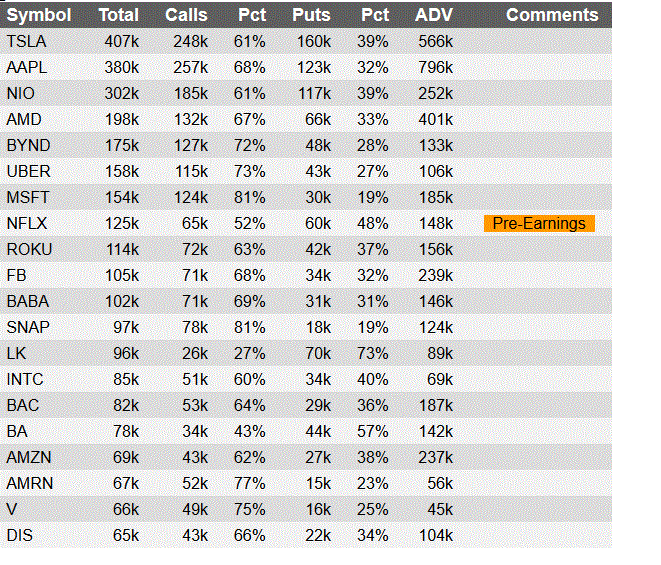The width and height of the screenshot is (661, 565).
Task: Click MSFT total volume 154k
Action: [122, 197]
